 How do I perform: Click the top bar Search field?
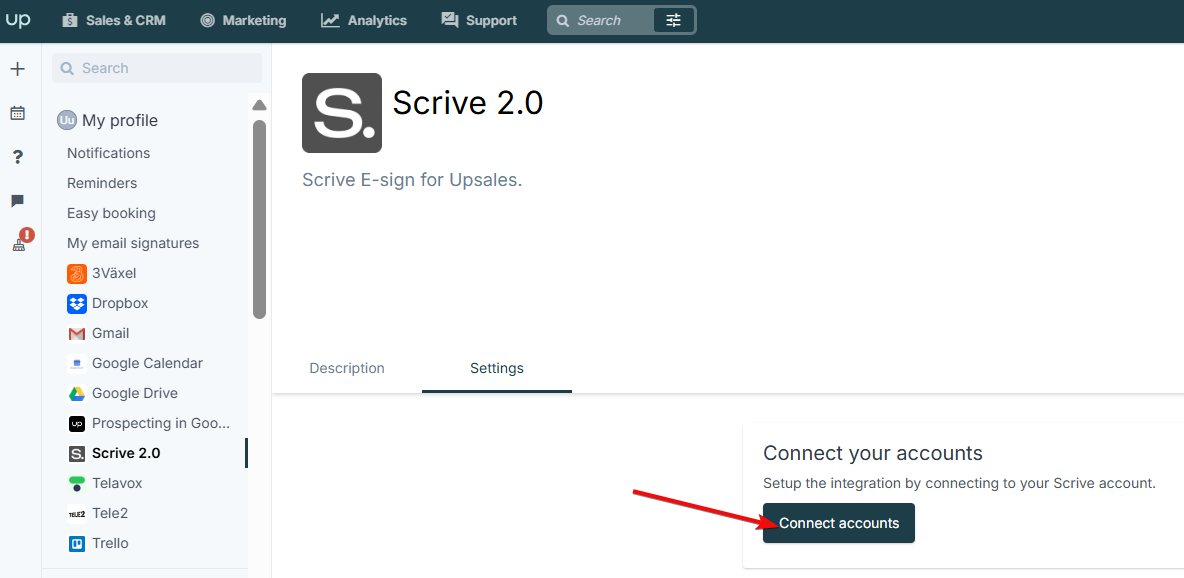(600, 20)
